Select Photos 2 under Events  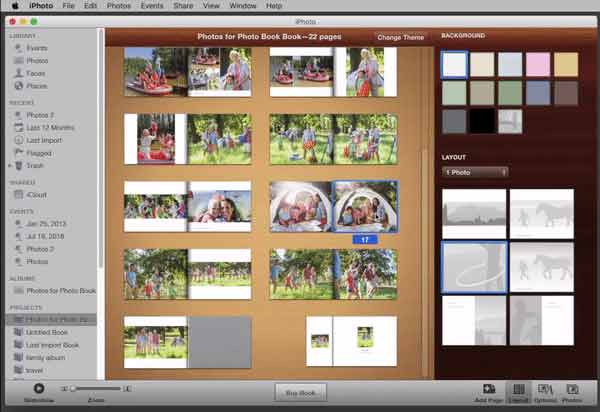(x=40, y=249)
